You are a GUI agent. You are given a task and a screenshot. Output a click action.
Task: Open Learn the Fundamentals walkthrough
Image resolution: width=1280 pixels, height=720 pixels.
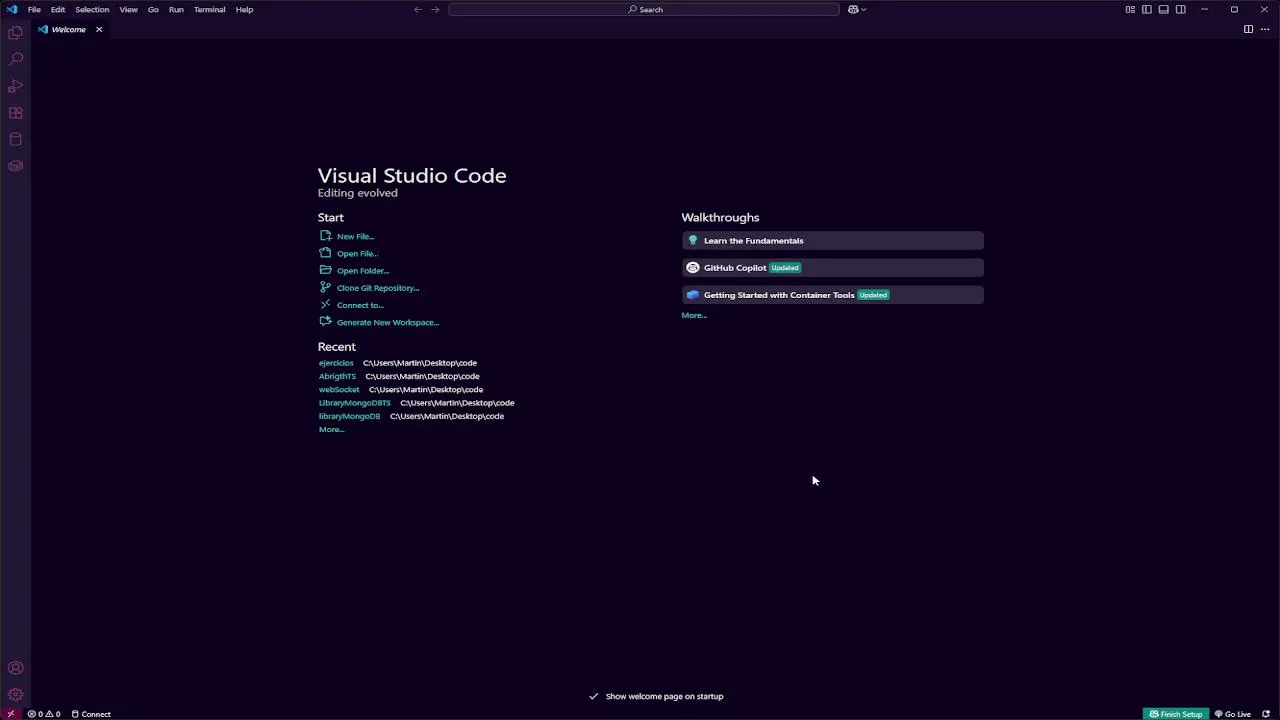point(832,241)
